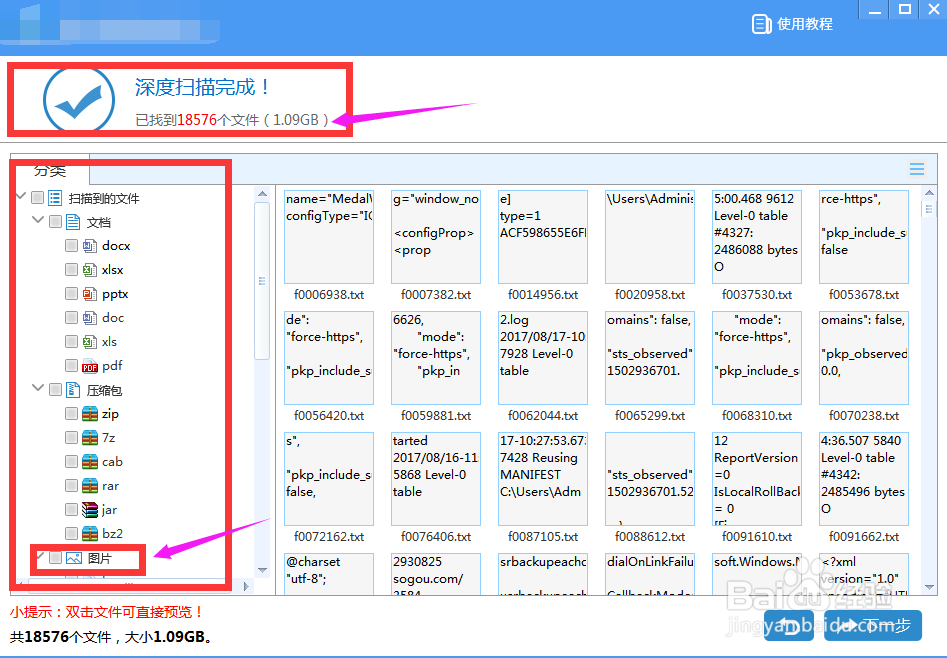947x658 pixels.
Task: Tick the pptx checkbox
Action: pyautogui.click(x=71, y=294)
